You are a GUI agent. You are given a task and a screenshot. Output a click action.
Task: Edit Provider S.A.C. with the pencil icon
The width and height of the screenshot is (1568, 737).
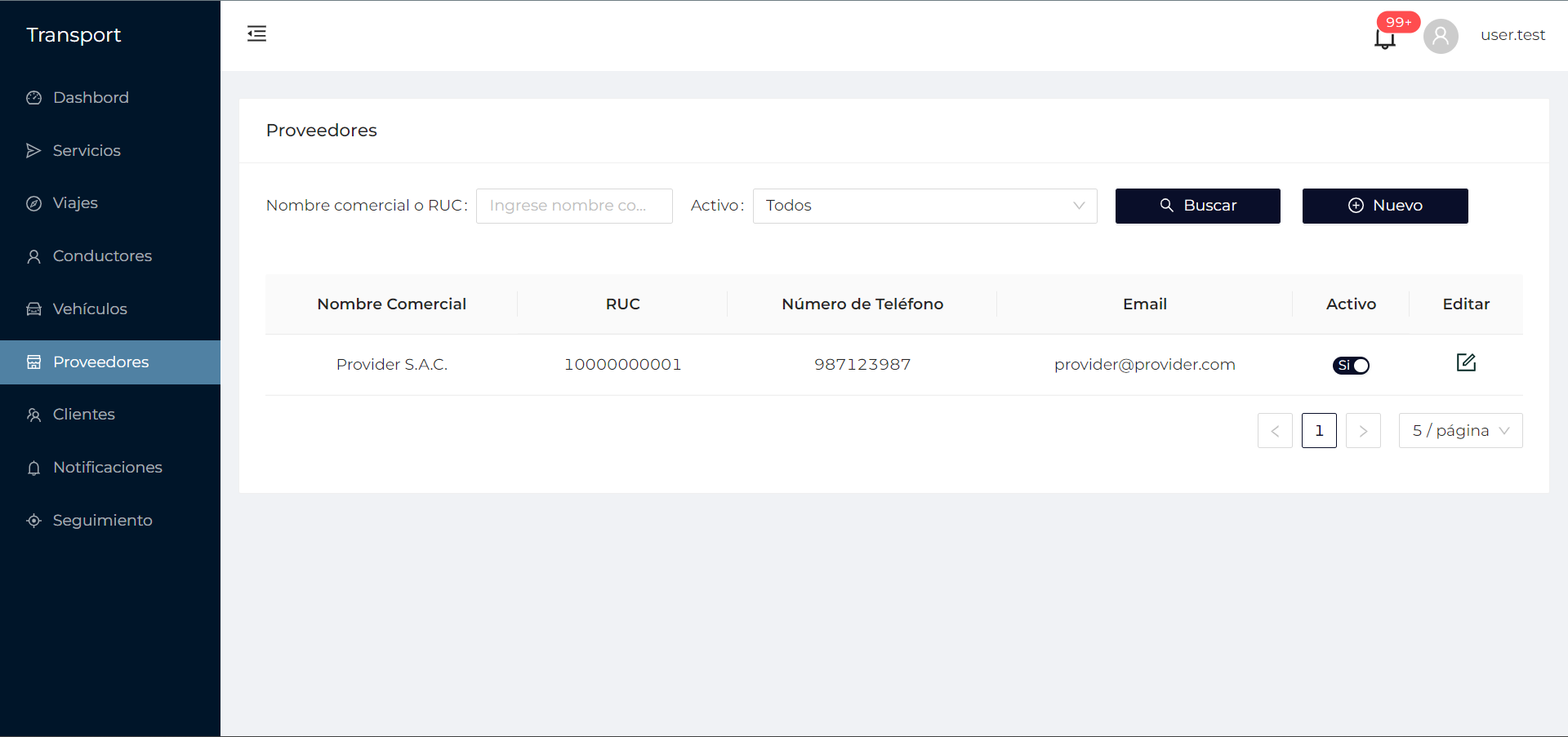(1466, 362)
